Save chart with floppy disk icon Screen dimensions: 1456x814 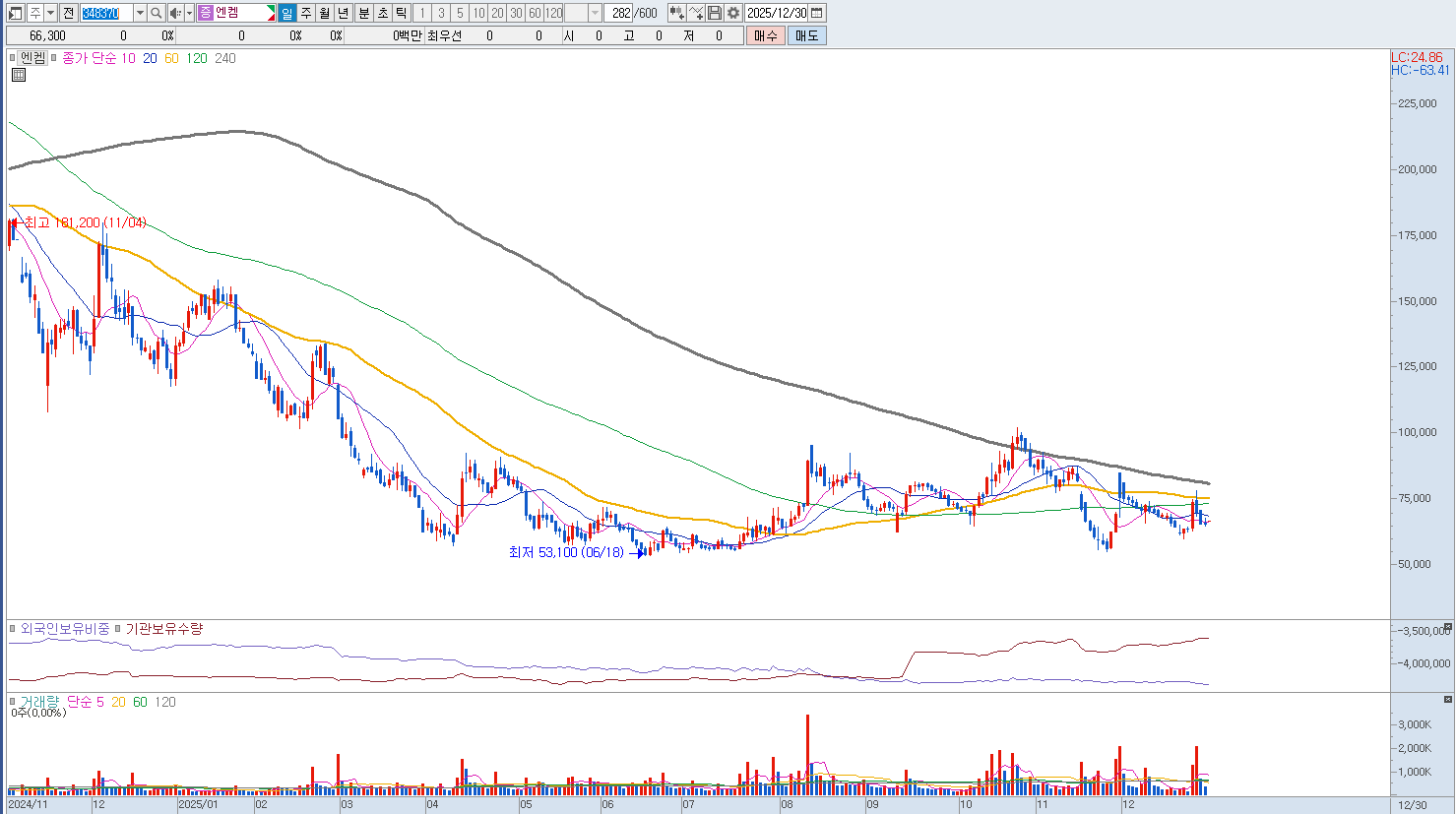pos(715,13)
